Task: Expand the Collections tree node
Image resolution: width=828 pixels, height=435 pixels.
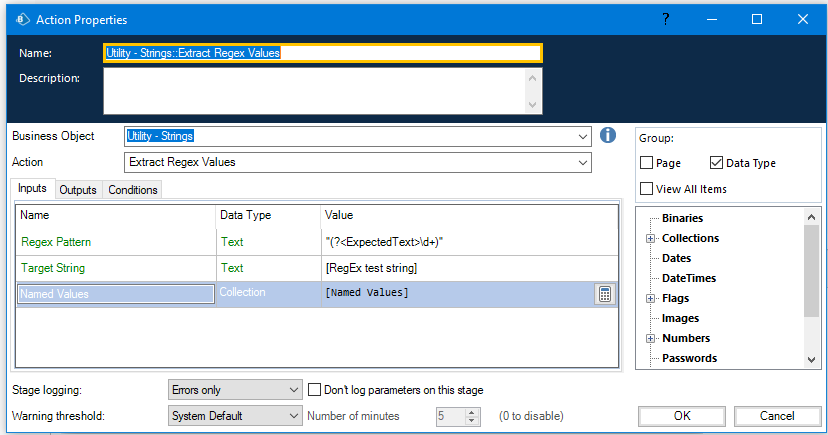Action: (x=650, y=238)
